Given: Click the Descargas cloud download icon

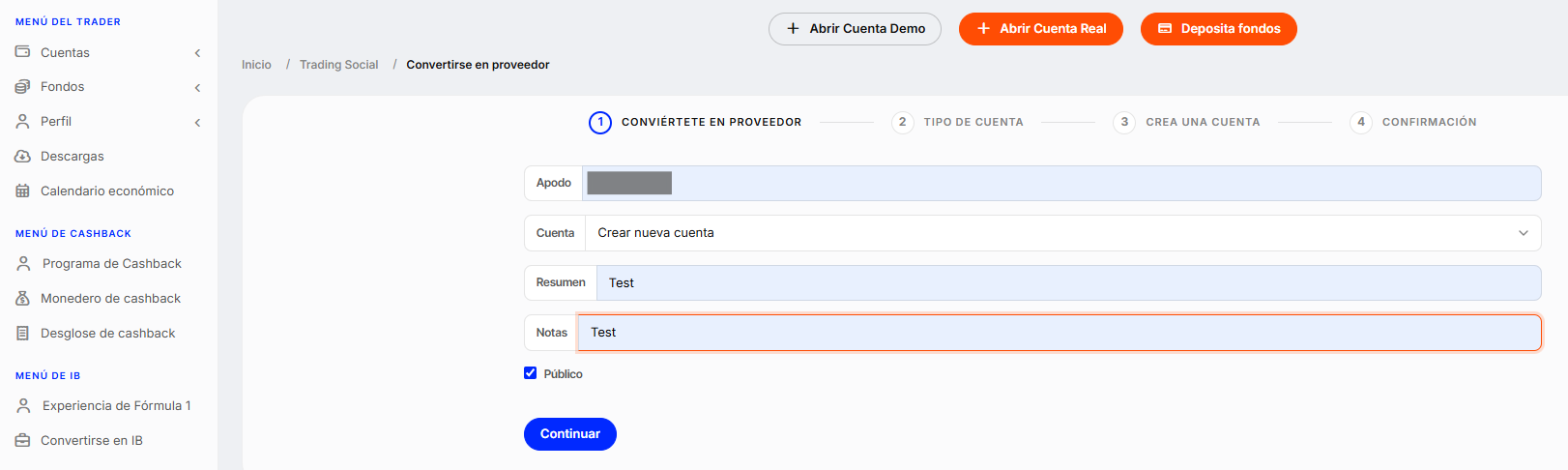Looking at the screenshot, I should [22, 157].
